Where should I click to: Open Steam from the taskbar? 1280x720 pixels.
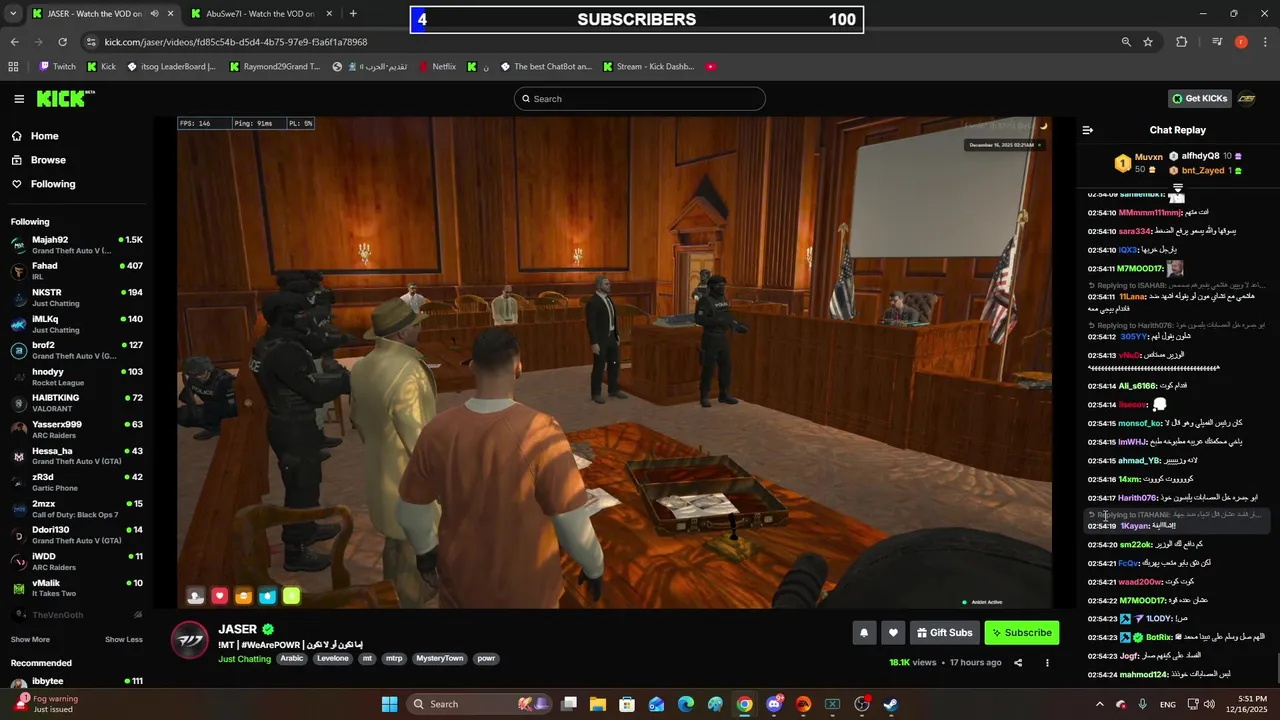891,704
